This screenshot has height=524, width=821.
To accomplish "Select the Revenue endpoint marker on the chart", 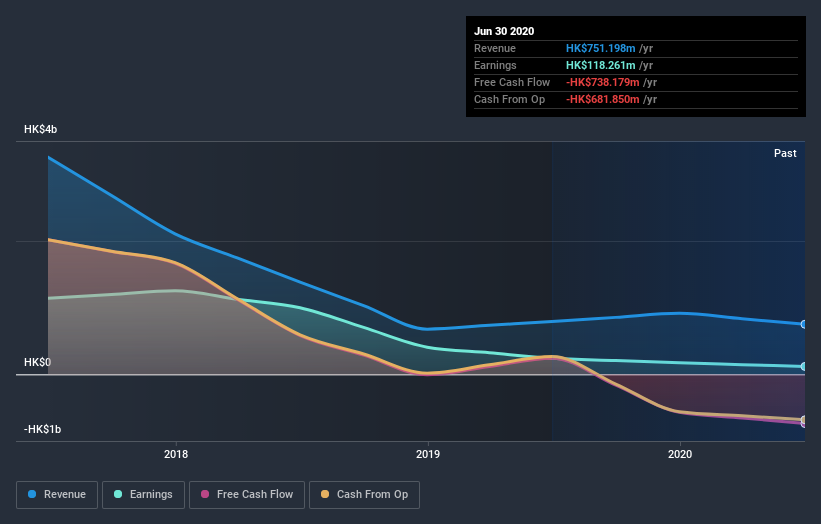I will [x=803, y=325].
